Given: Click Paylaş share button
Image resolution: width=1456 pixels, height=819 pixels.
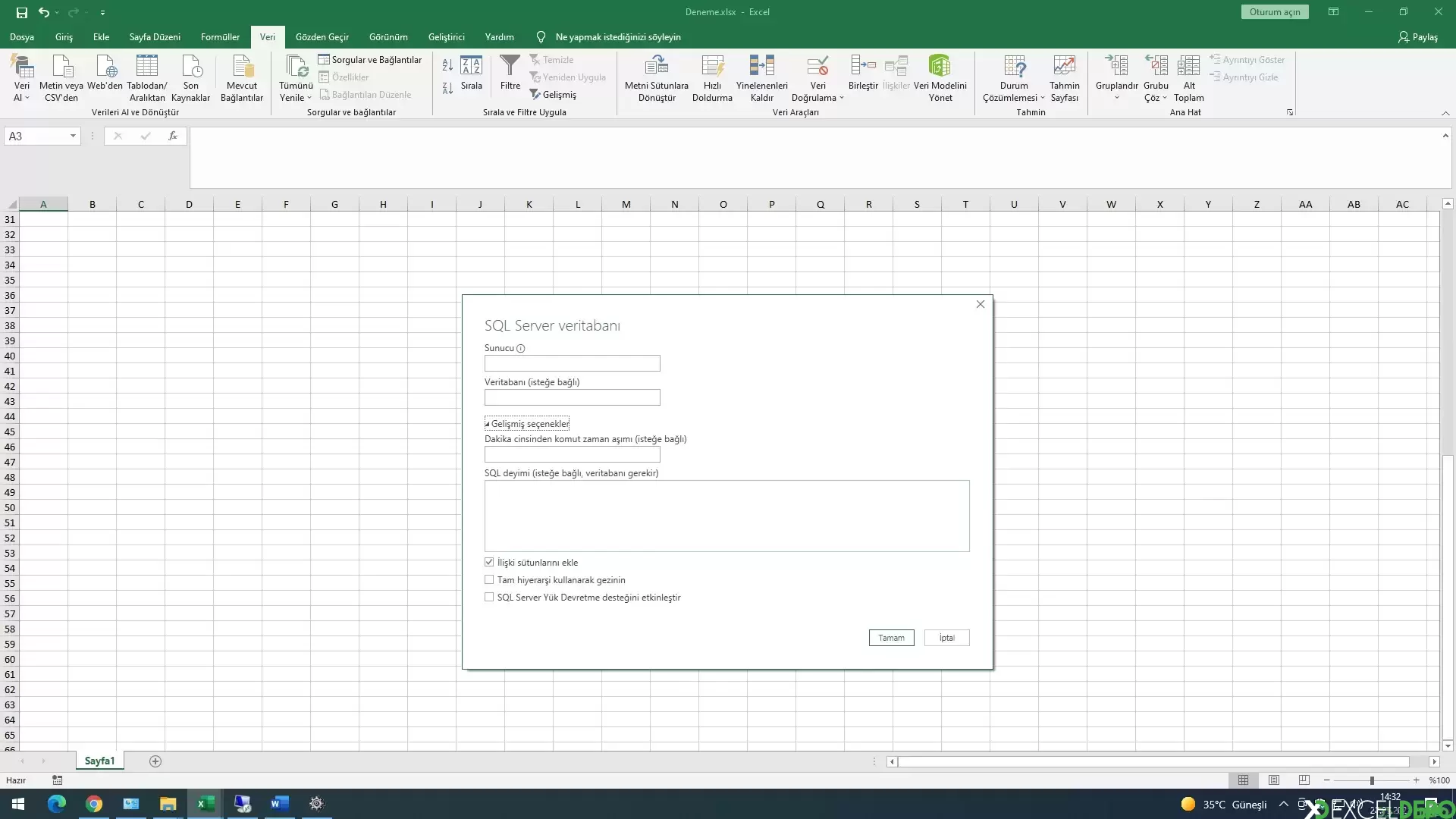Looking at the screenshot, I should pos(1417,37).
